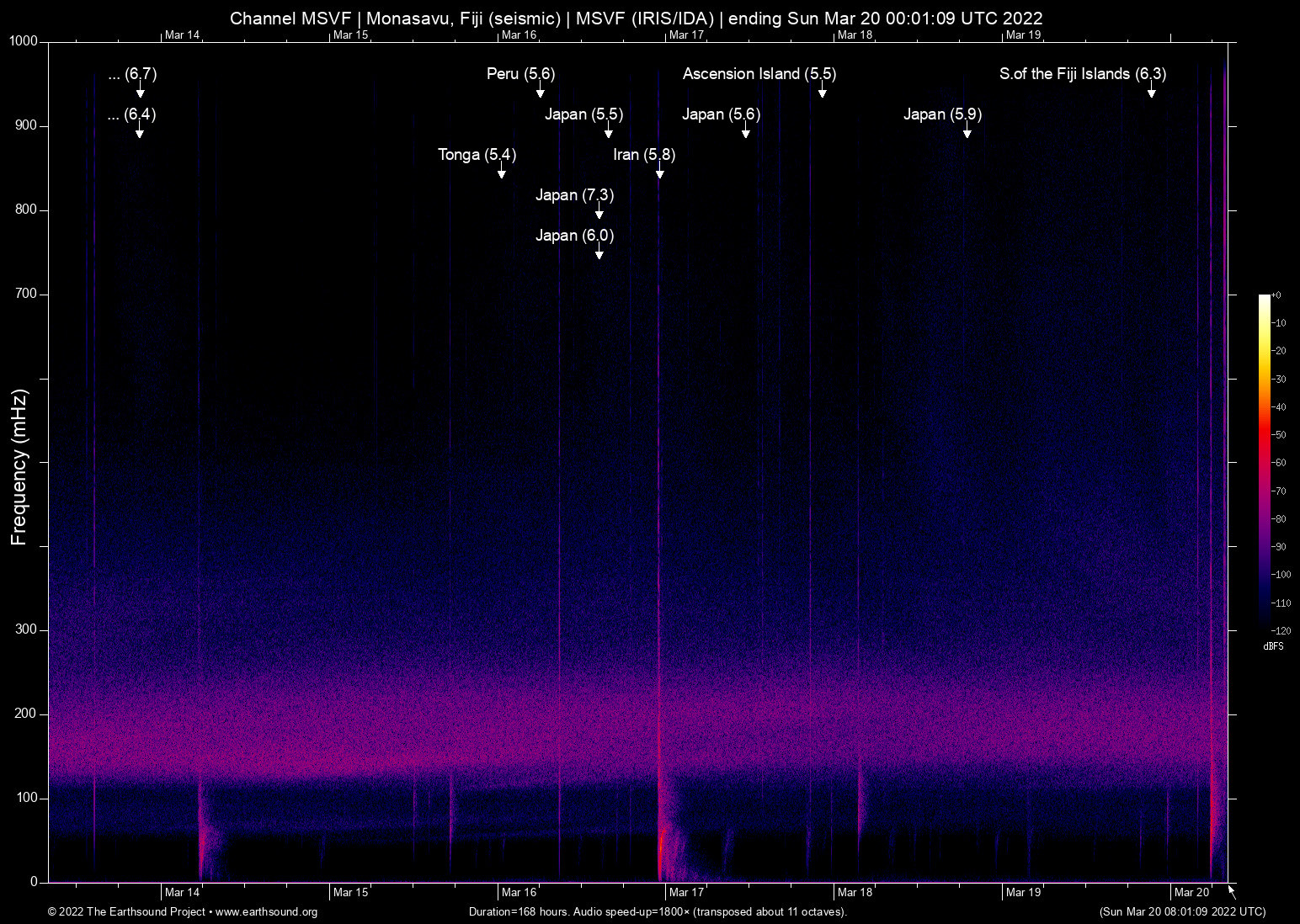Click the 'Peru (5.6)' event label

pyautogui.click(x=521, y=74)
